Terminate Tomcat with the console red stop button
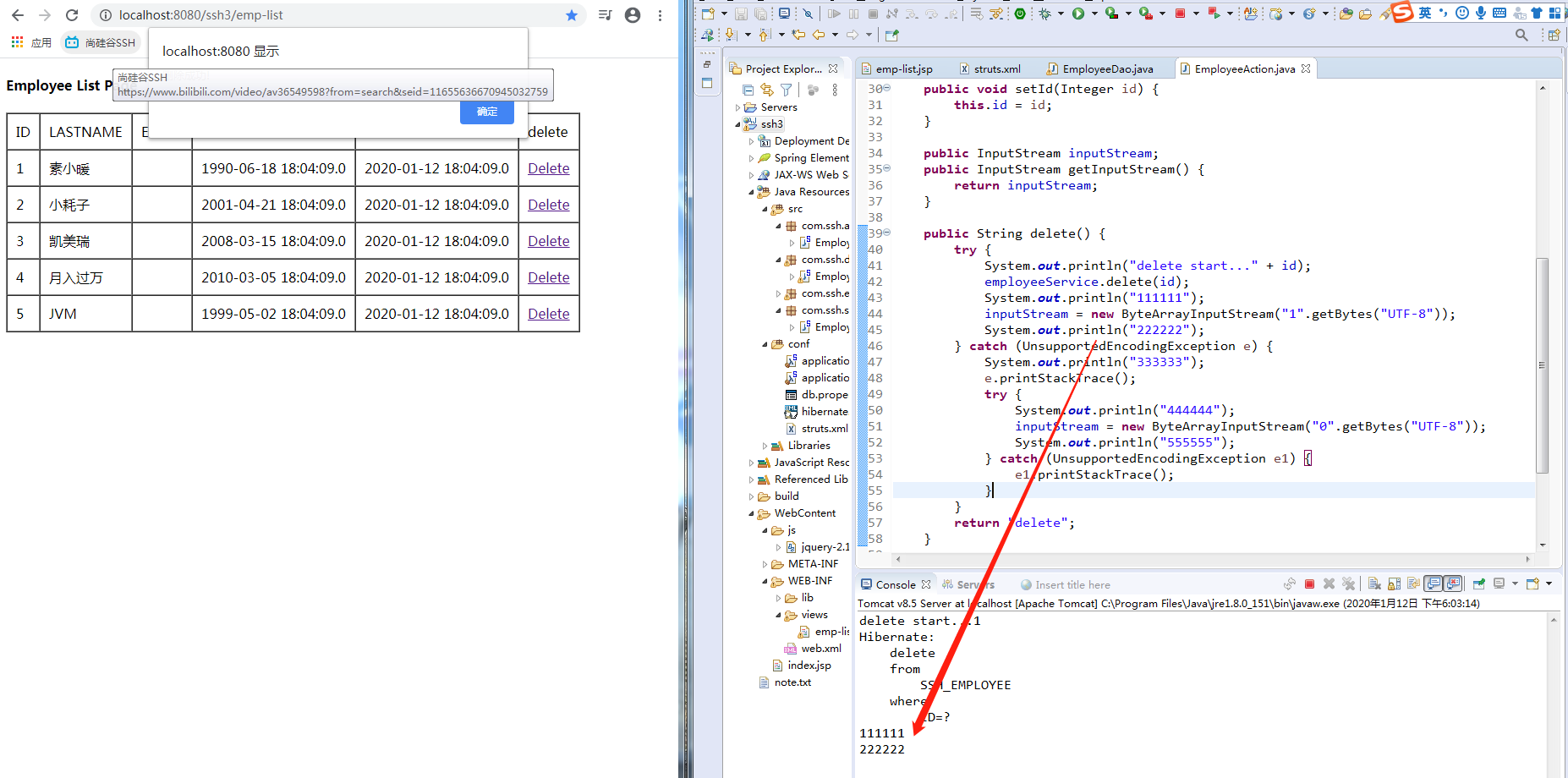Screen dimensions: 1568x778 pyautogui.click(x=1309, y=584)
